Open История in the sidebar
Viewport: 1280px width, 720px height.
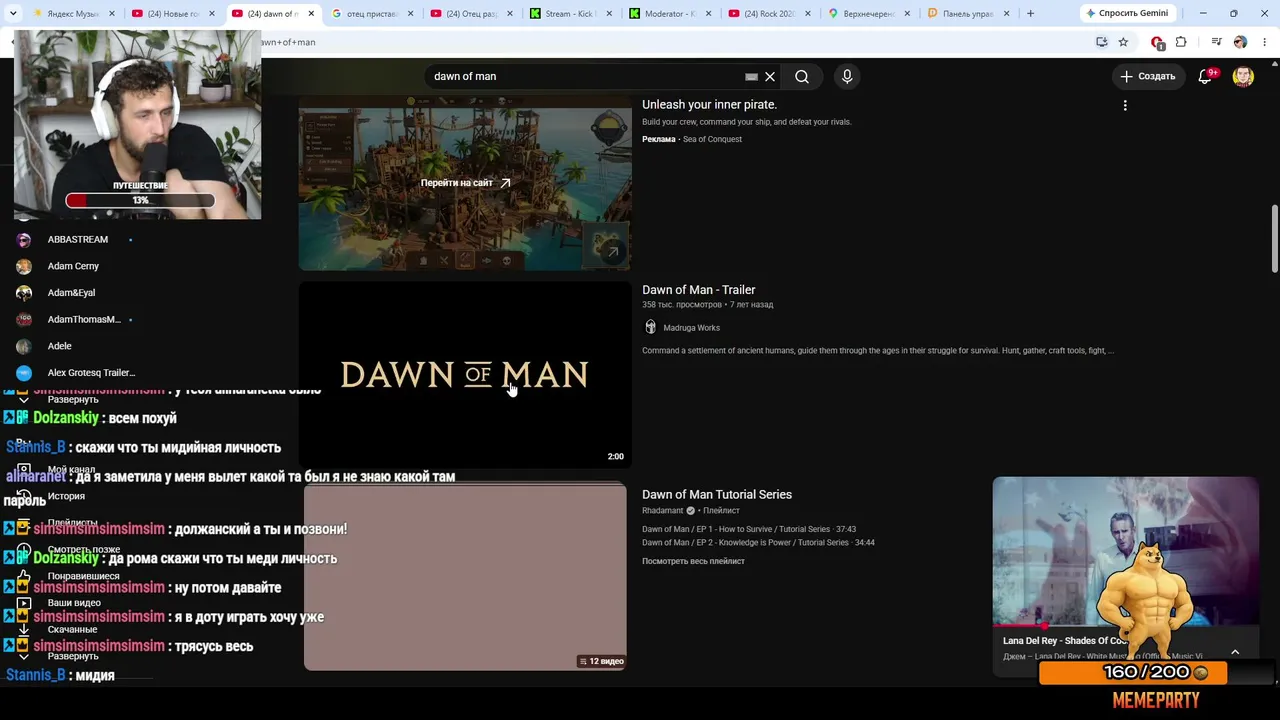coord(66,496)
